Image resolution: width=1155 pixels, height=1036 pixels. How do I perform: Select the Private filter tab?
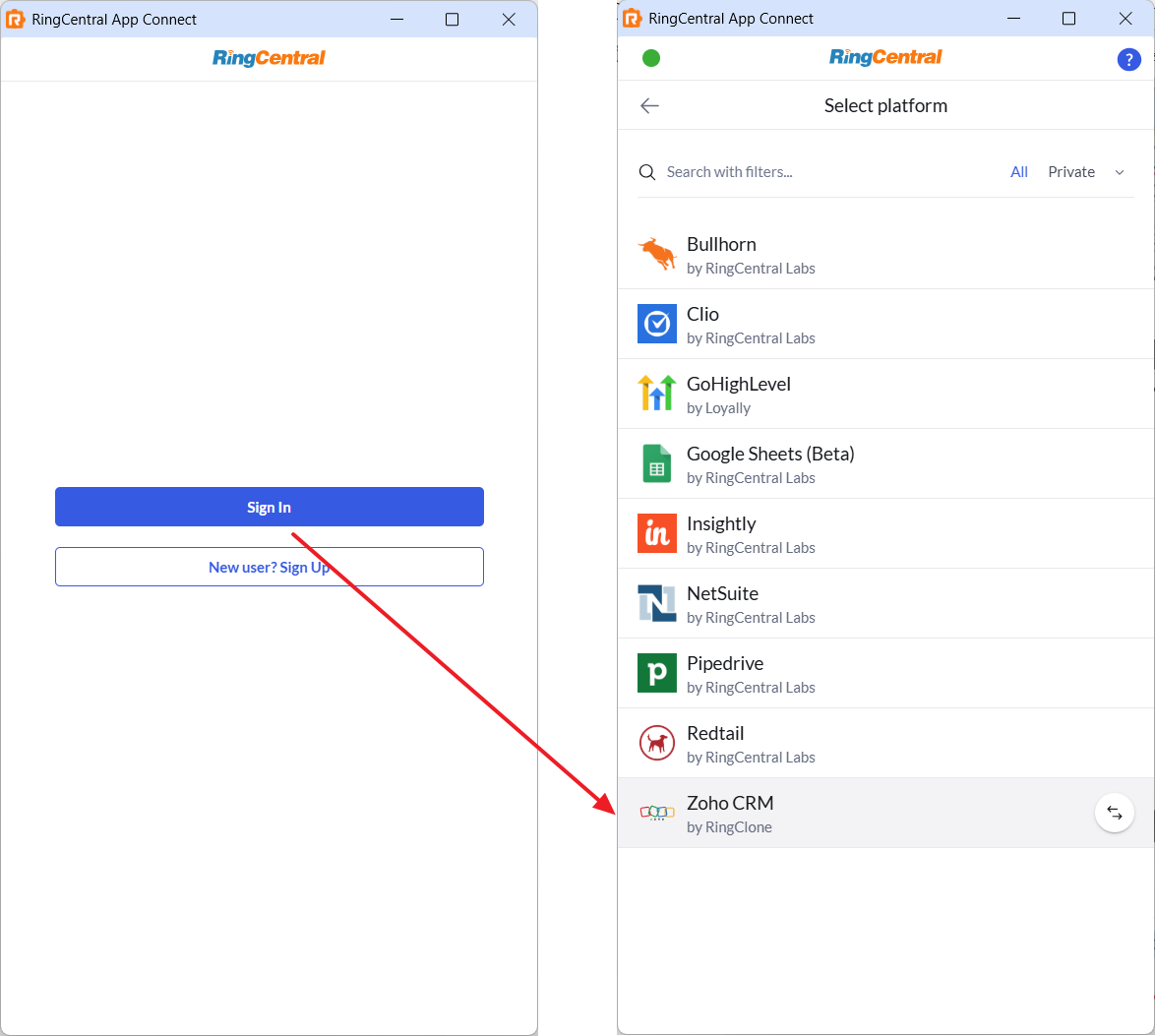1070,172
